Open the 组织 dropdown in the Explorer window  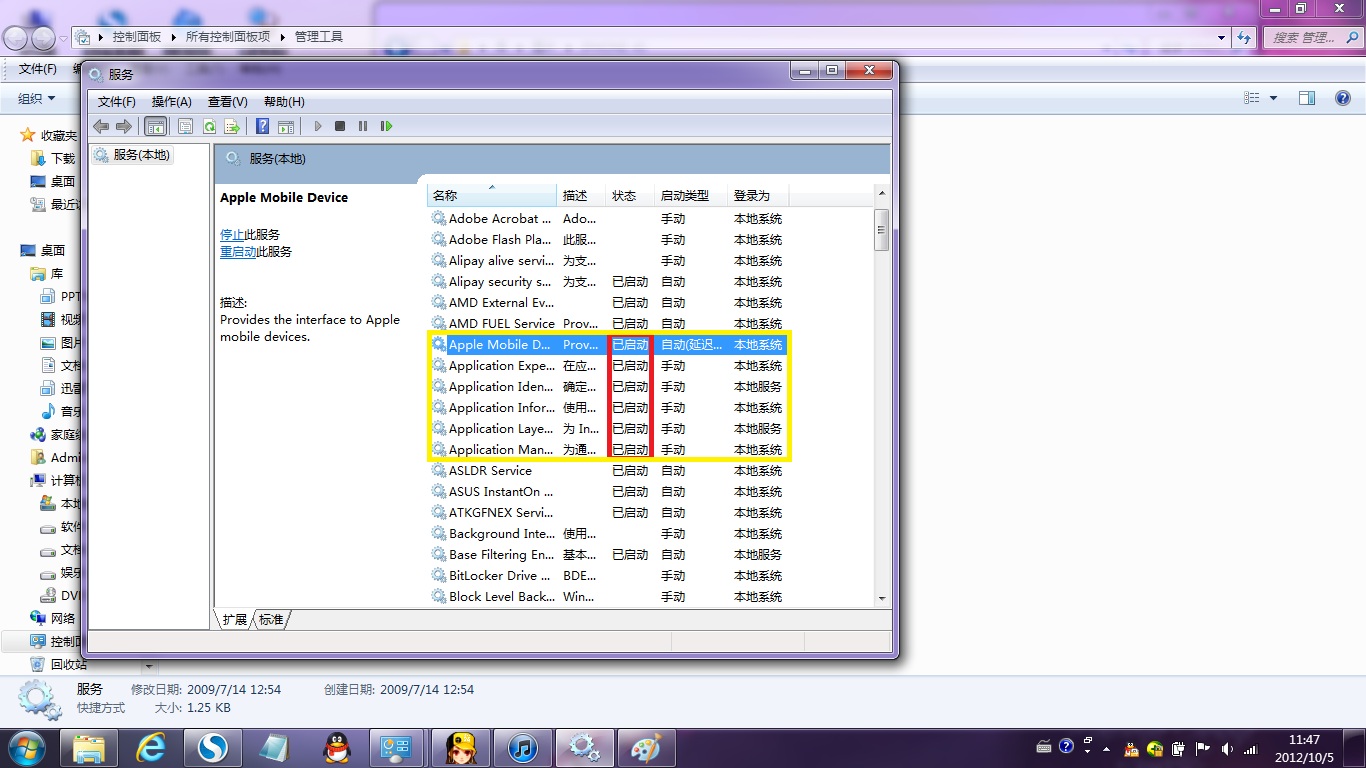point(37,98)
